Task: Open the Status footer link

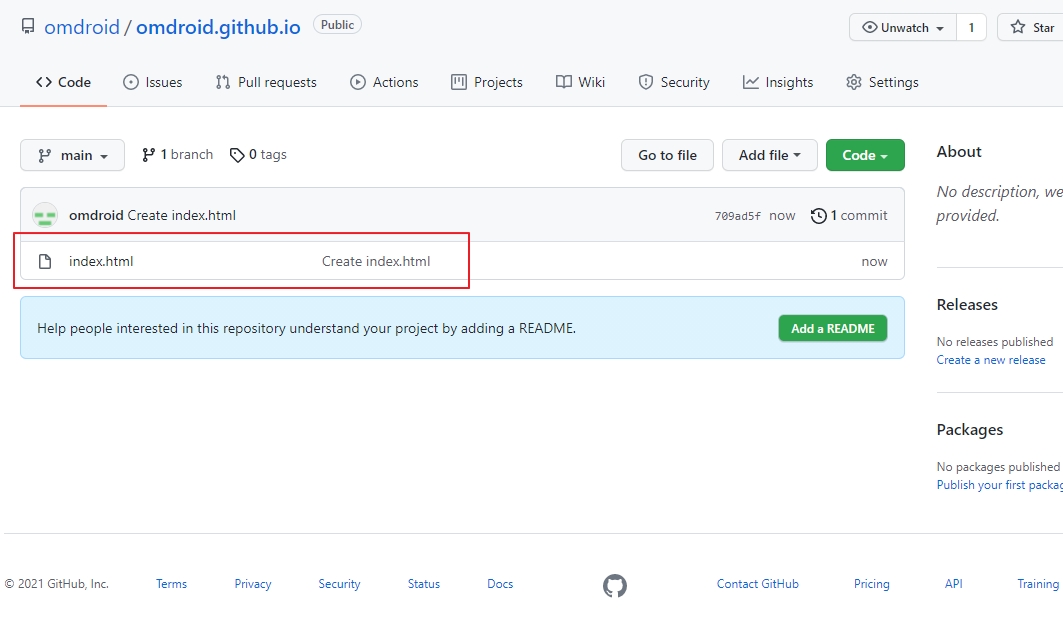Action: click(424, 584)
